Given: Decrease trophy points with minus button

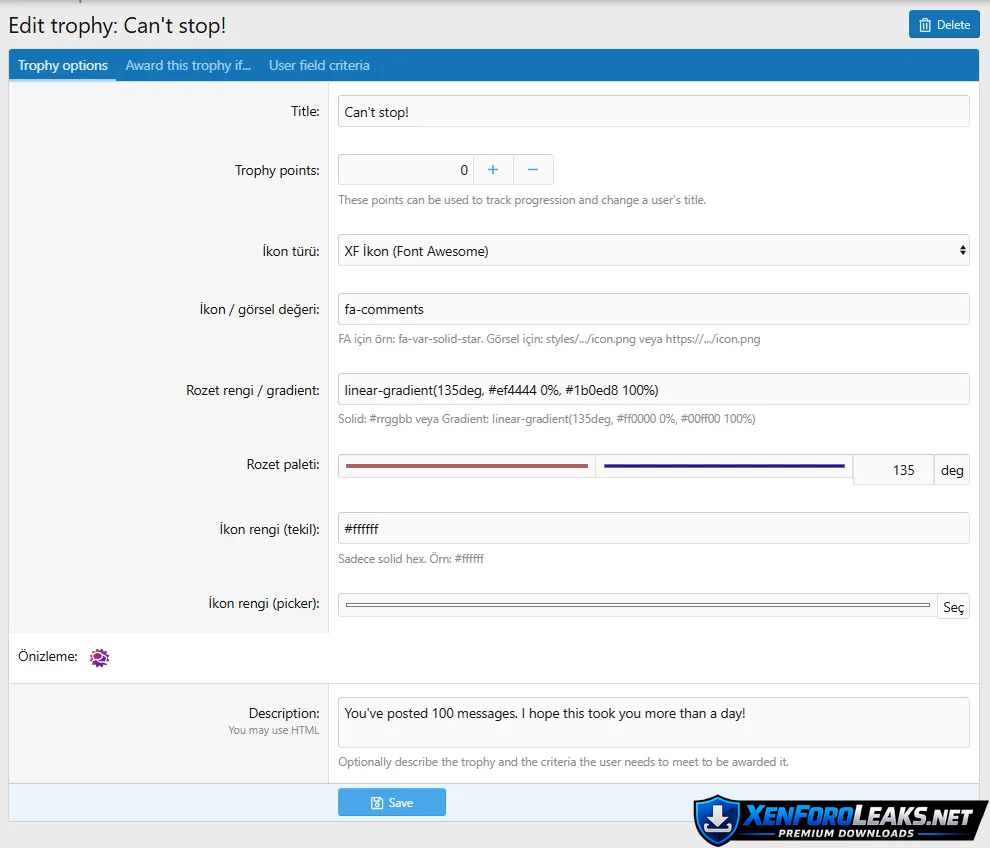Looking at the screenshot, I should pyautogui.click(x=533, y=170).
